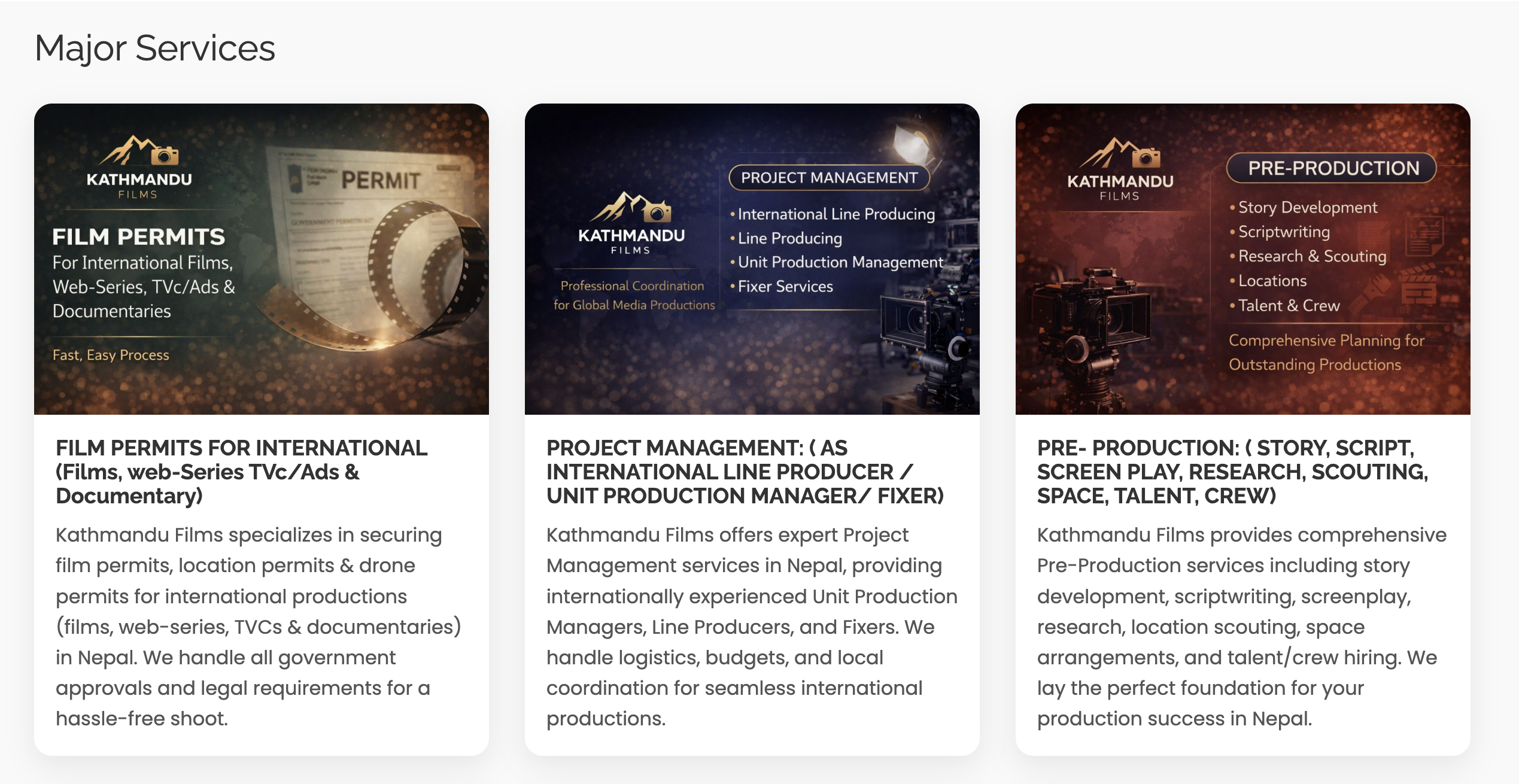Click the Kathmandu Films logo on Pre-Production card
This screenshot has height=784, width=1519.
click(1120, 169)
